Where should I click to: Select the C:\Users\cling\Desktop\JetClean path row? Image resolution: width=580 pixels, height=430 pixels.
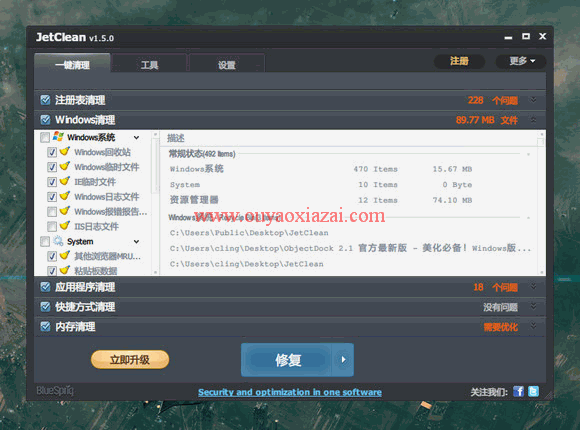point(247,264)
